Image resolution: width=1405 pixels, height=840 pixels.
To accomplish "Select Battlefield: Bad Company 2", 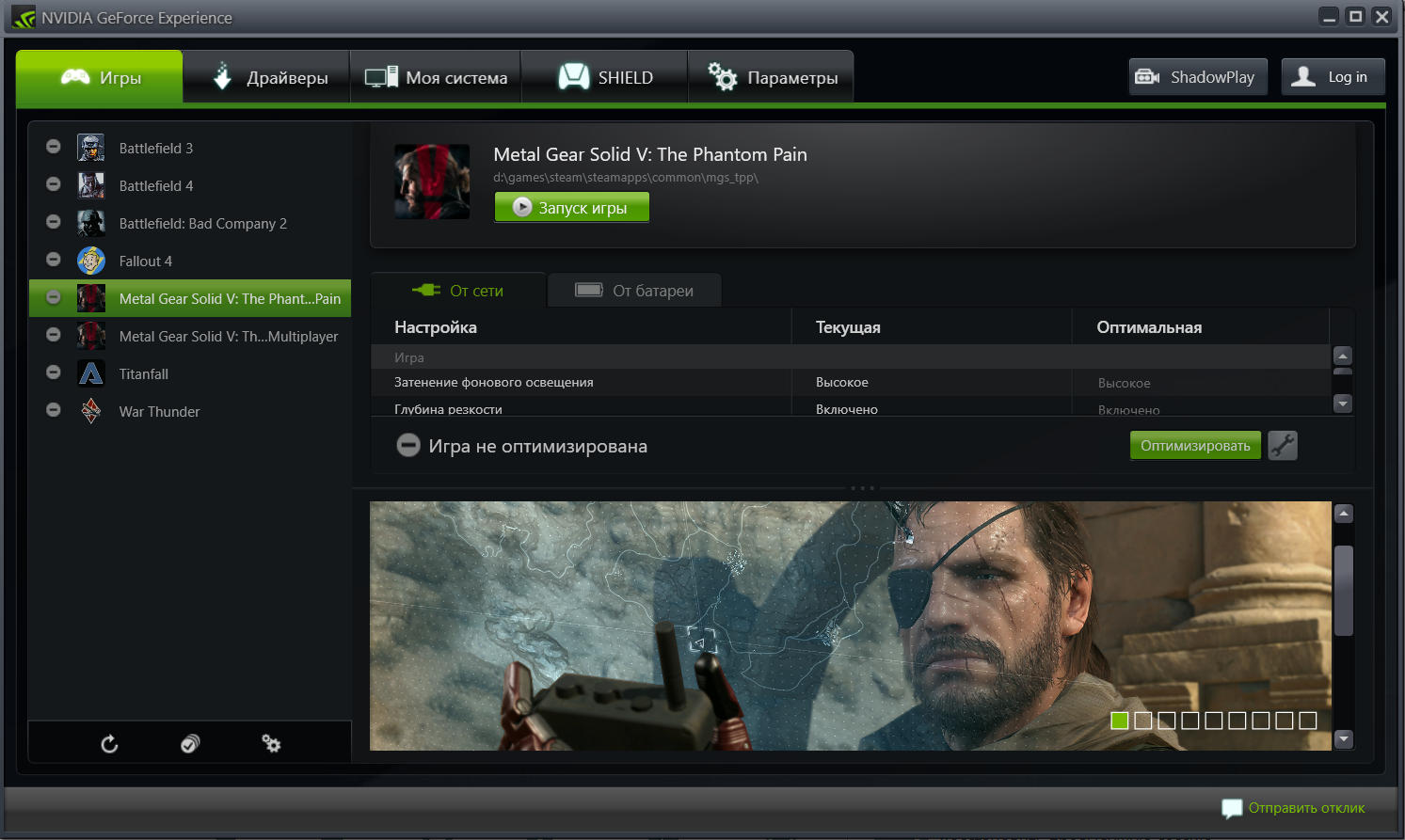I will point(190,223).
